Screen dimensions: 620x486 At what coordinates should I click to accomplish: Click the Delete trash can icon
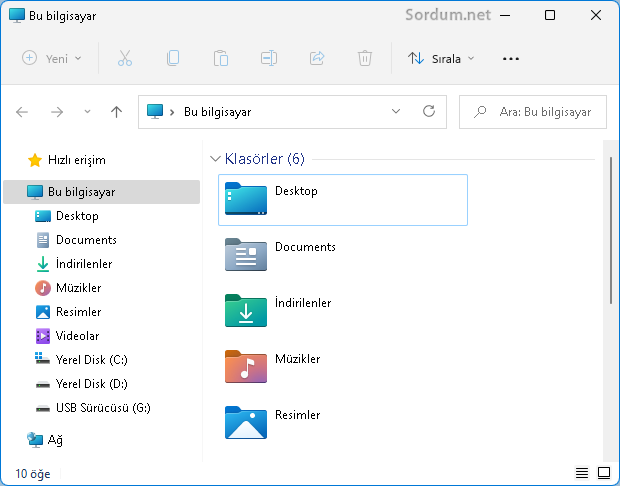coord(365,59)
